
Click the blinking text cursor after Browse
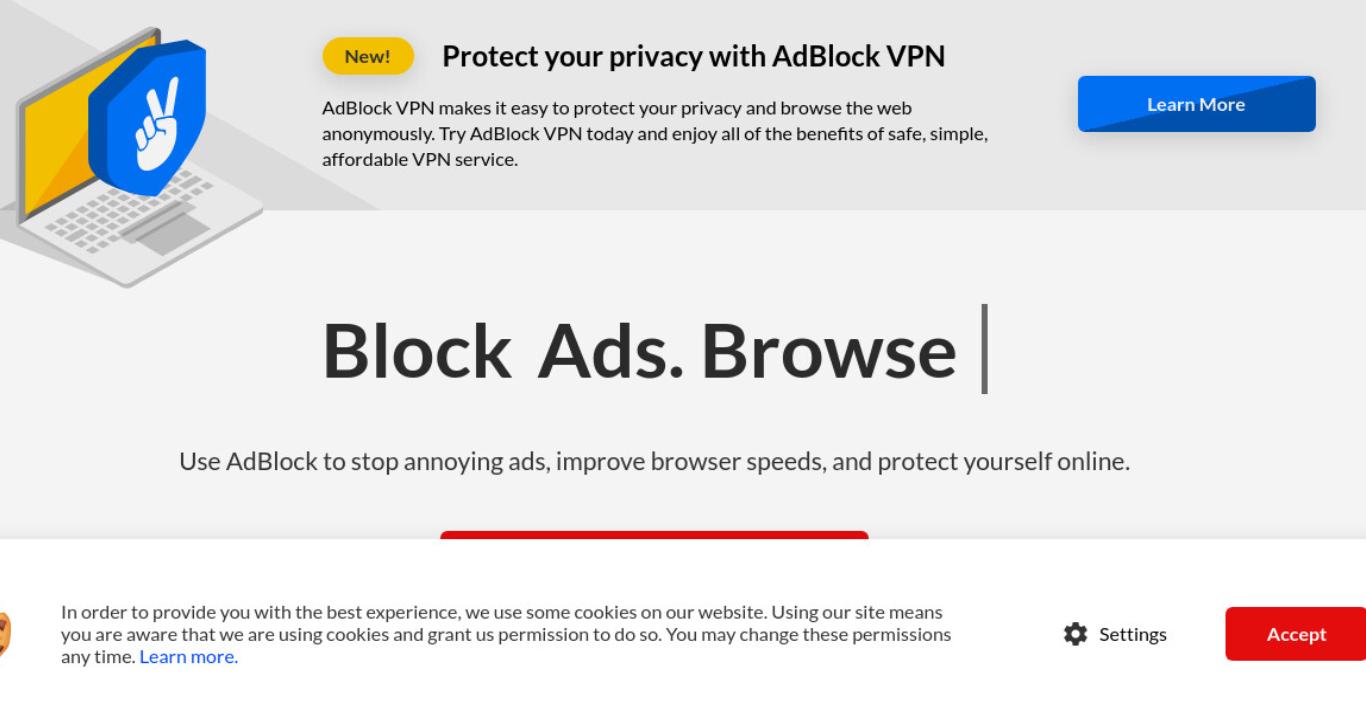pos(985,349)
